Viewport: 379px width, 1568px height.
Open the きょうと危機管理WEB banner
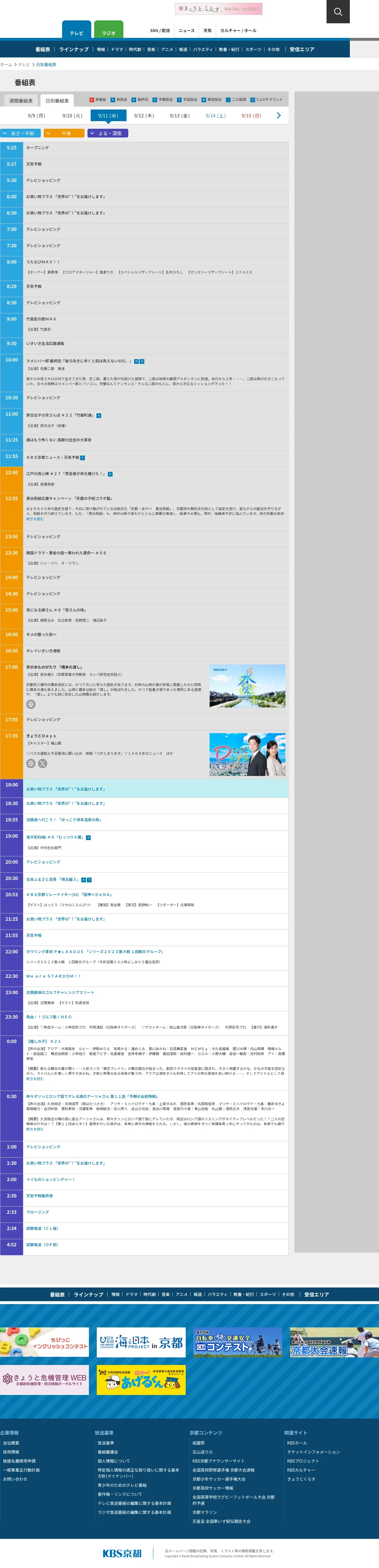click(45, 1380)
